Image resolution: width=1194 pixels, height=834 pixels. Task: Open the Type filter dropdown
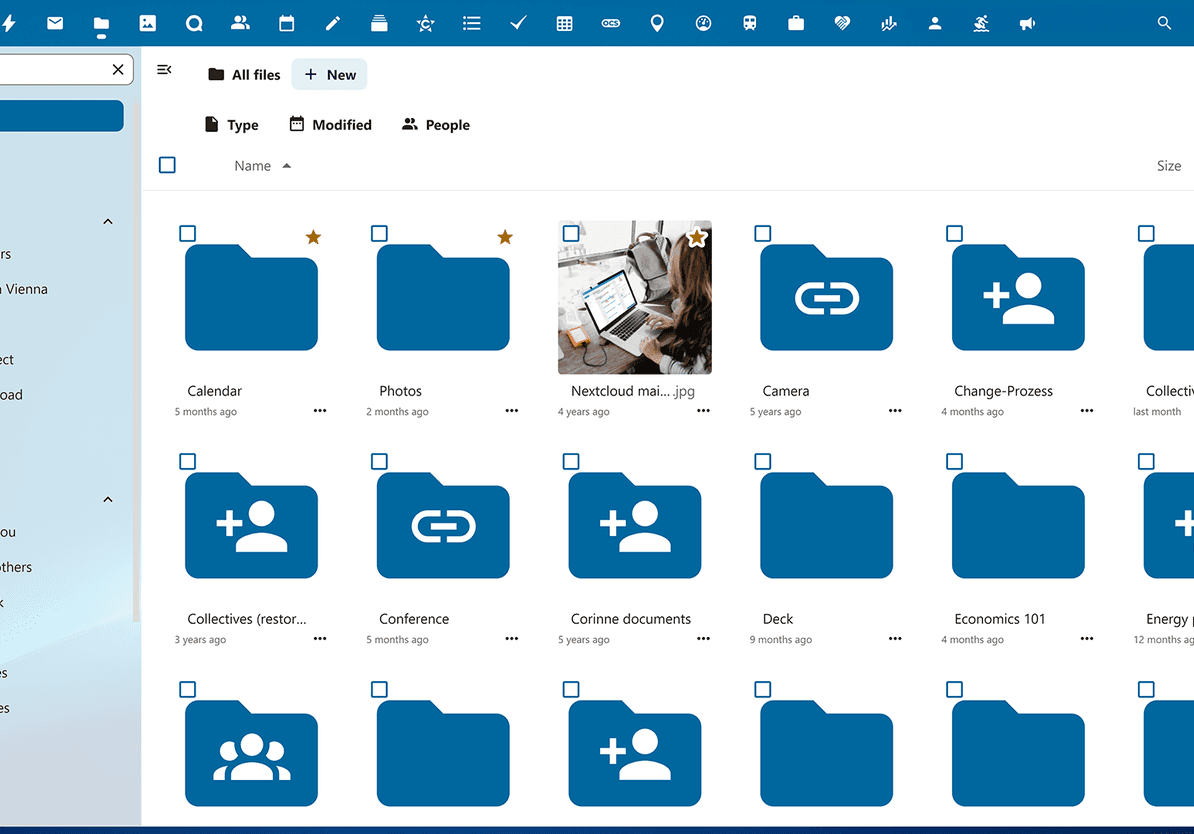pos(231,125)
